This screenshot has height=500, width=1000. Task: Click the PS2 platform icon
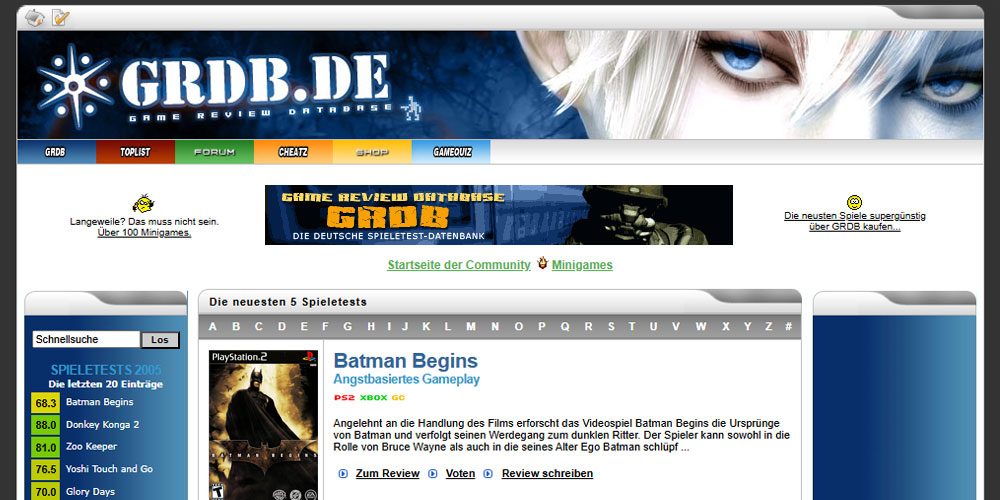click(x=344, y=398)
